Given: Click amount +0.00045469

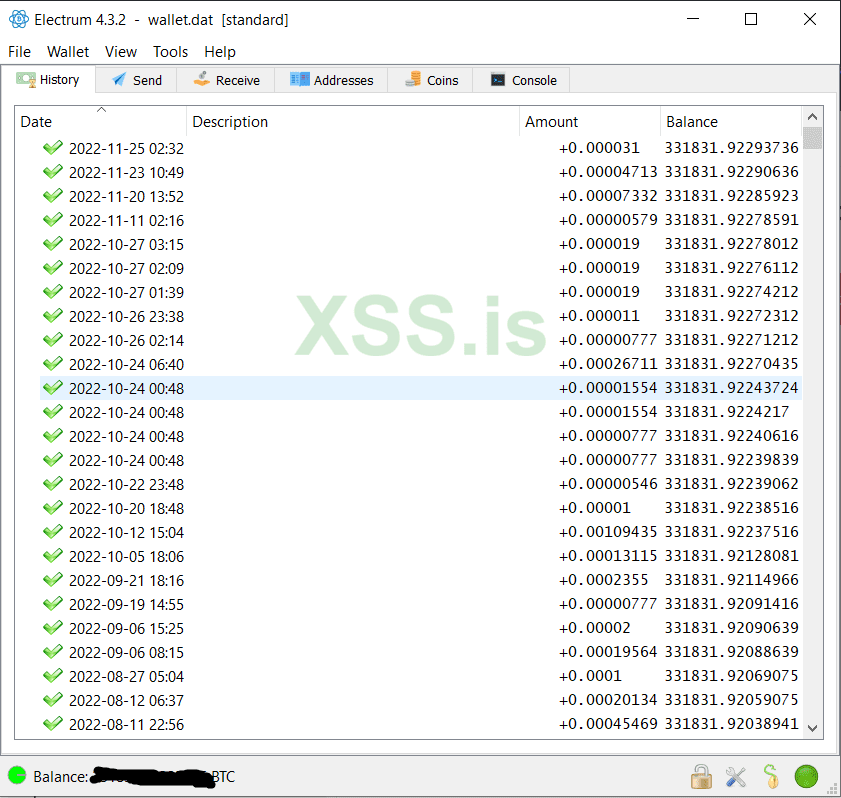Looking at the screenshot, I should pos(608,724).
